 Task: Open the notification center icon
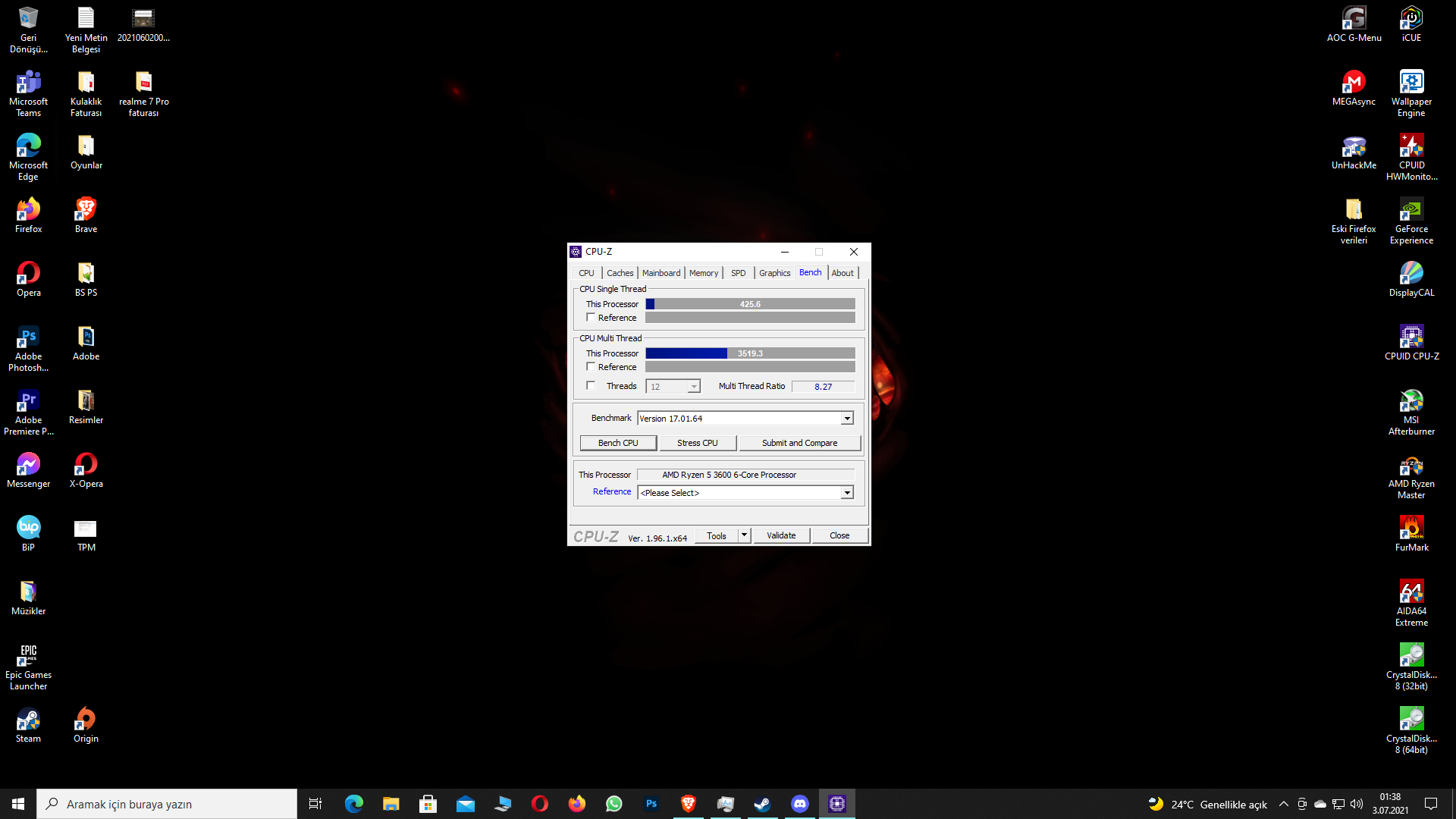[1431, 804]
